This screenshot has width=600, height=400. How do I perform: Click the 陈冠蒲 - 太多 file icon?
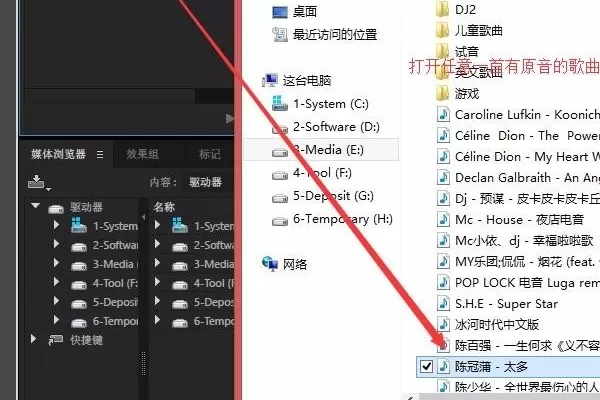coord(443,367)
